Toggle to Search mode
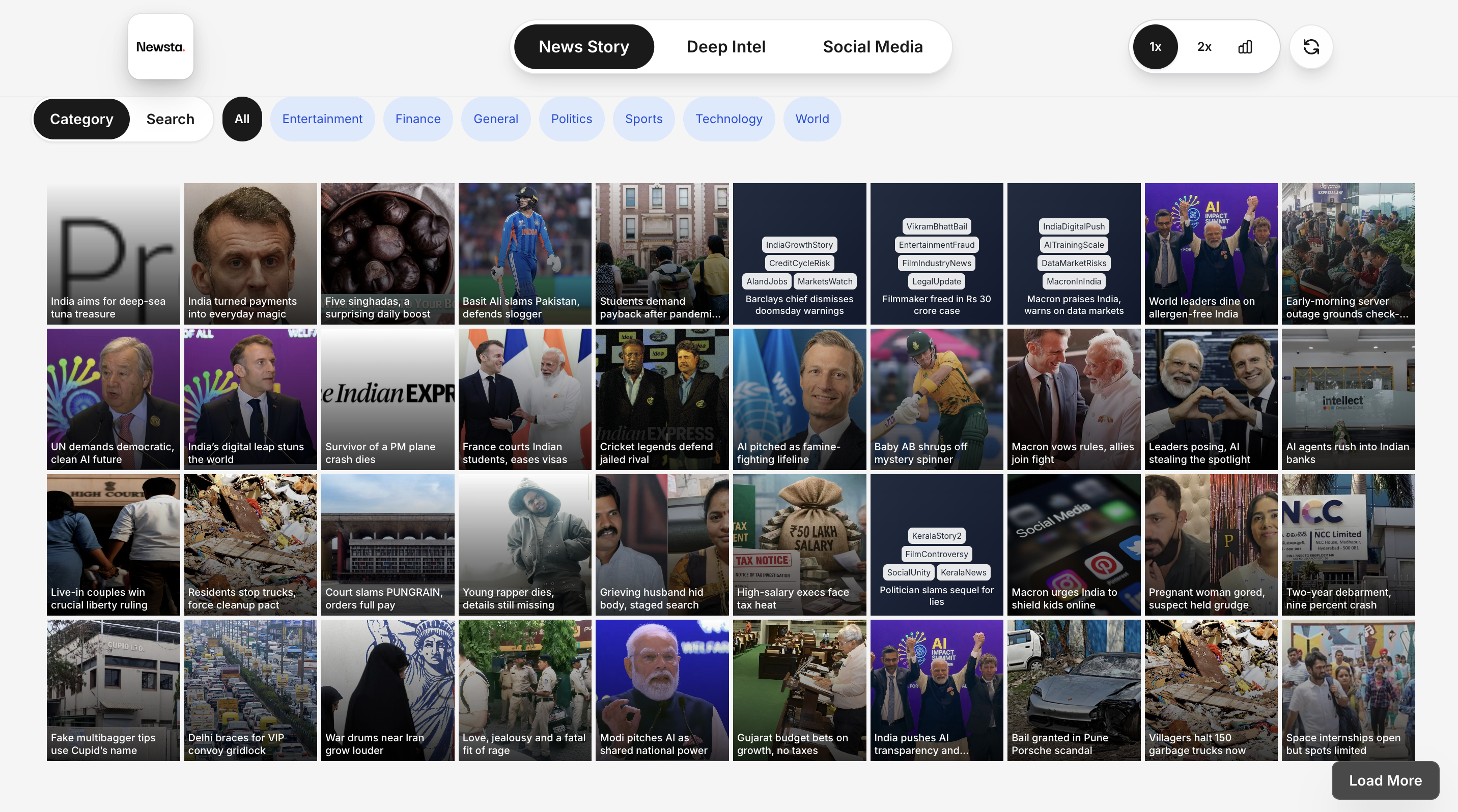1458x812 pixels. pos(170,120)
